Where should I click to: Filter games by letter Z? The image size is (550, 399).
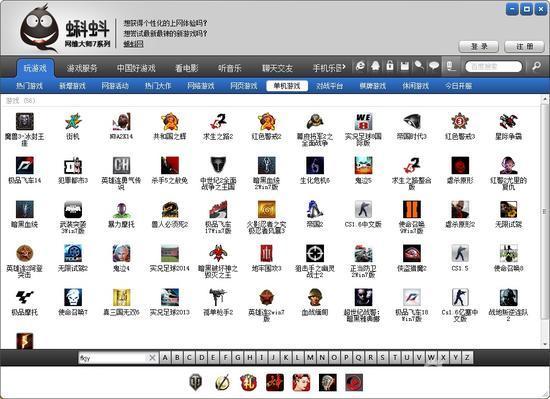(x=467, y=358)
